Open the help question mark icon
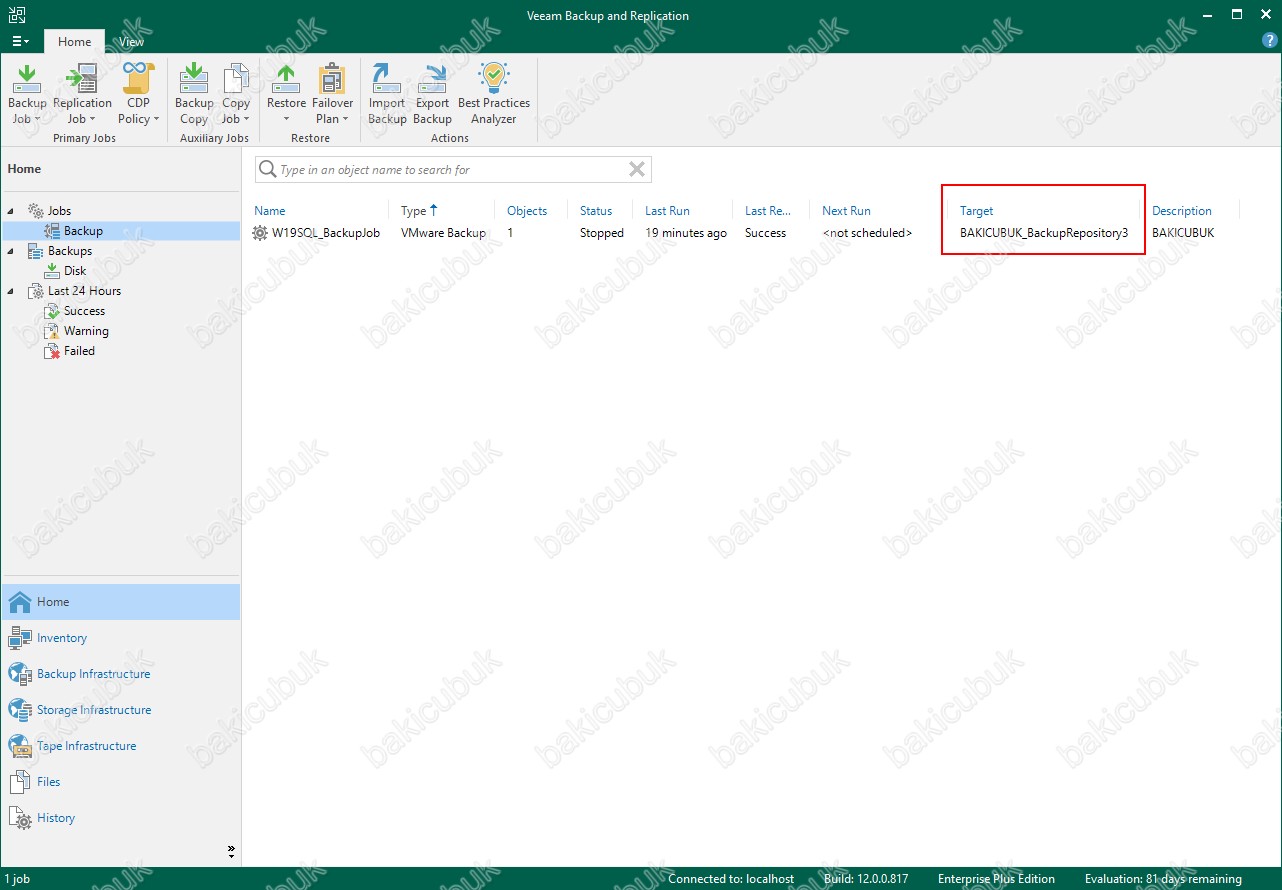 (x=1270, y=41)
